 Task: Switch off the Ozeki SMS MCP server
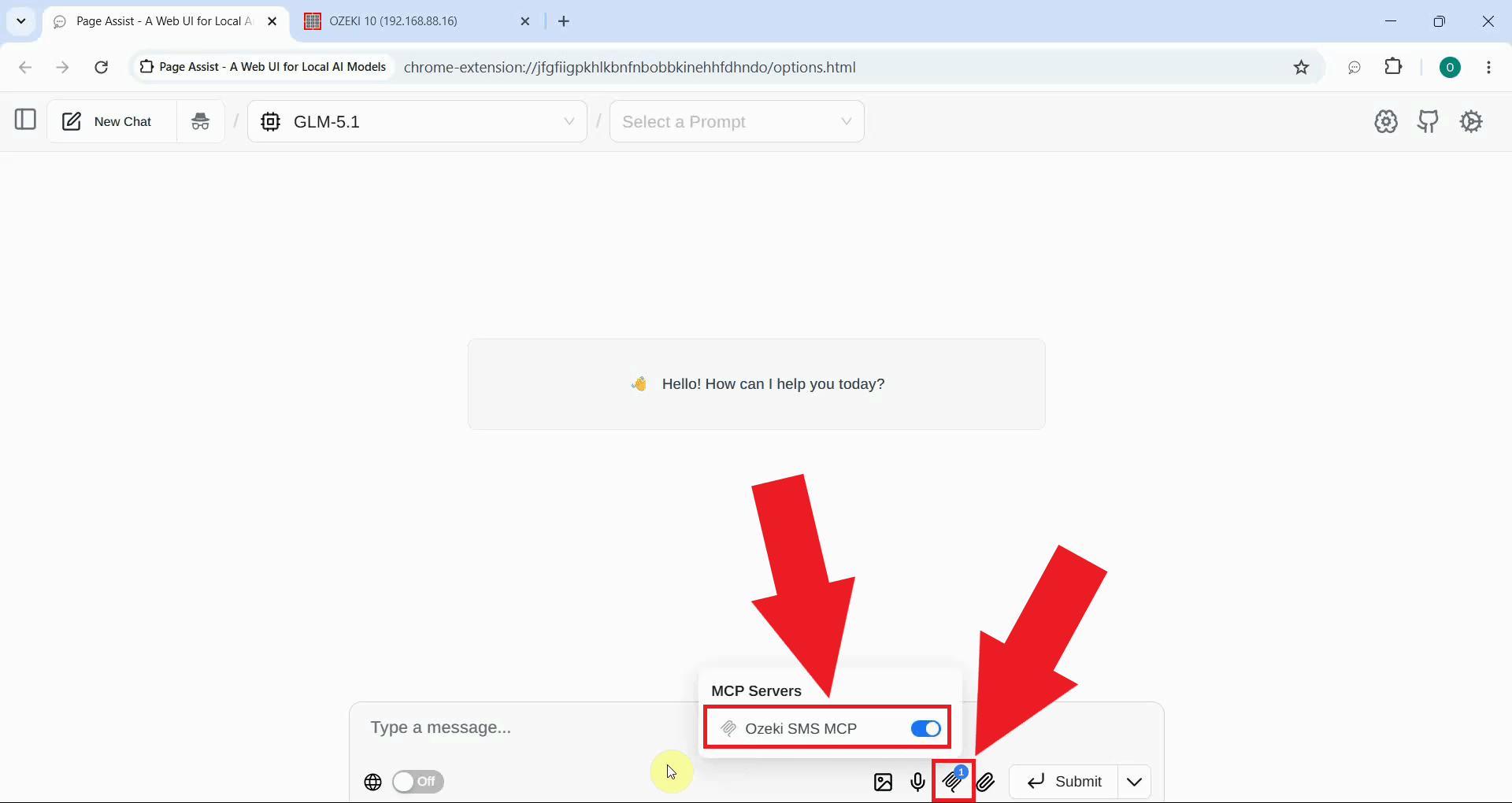pos(925,728)
